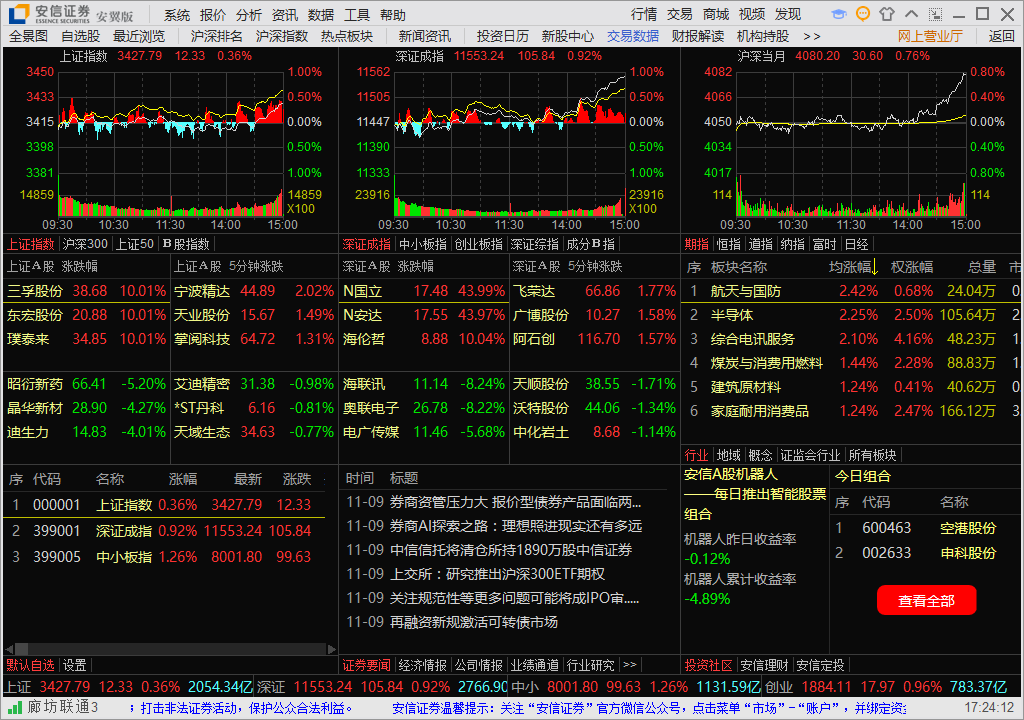The width and height of the screenshot is (1024, 720).
Task: Open the 报价 menu
Action: coord(213,14)
